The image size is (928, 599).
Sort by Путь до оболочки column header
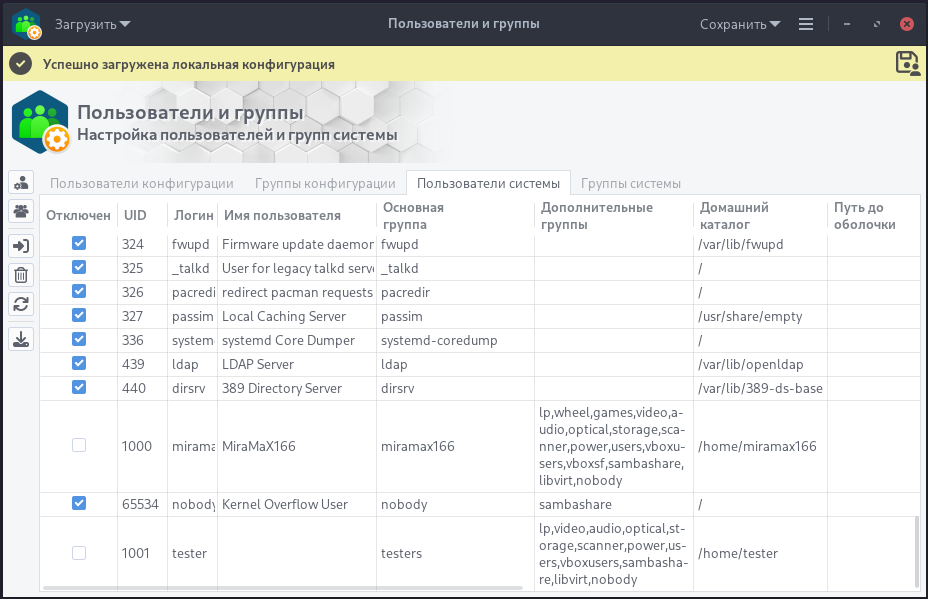874,215
